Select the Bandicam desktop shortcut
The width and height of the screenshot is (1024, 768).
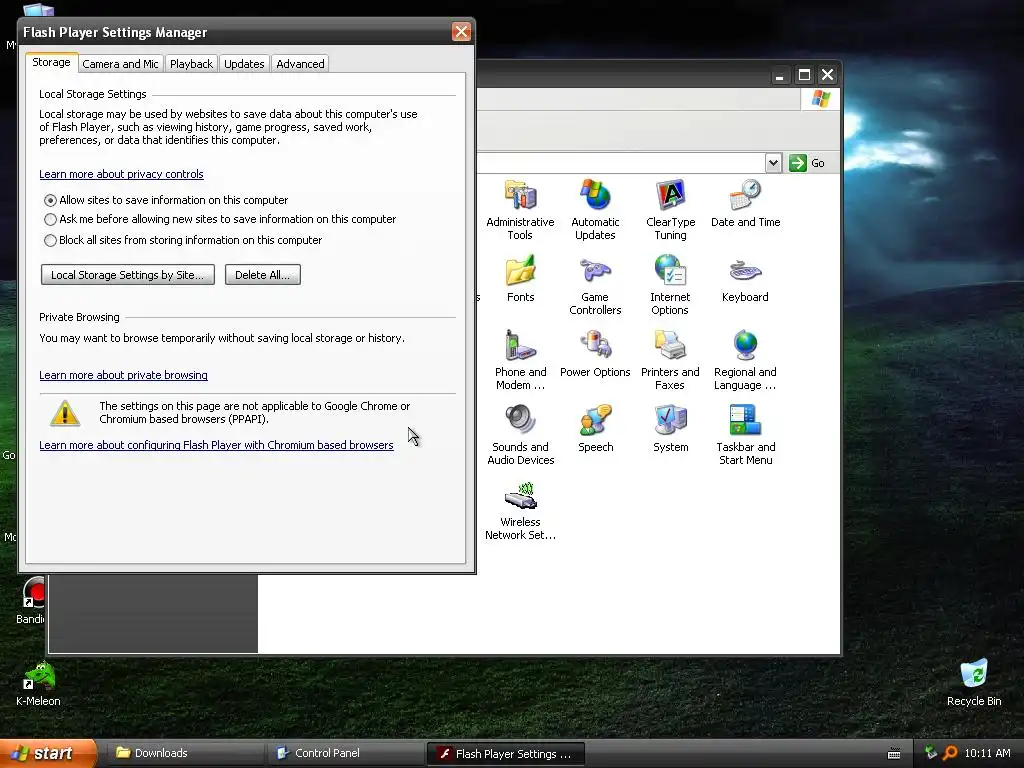30,601
